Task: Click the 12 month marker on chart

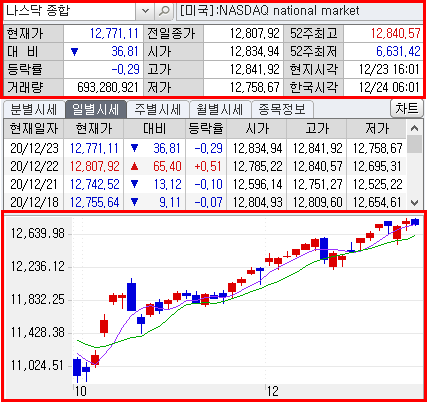Action: [272, 391]
